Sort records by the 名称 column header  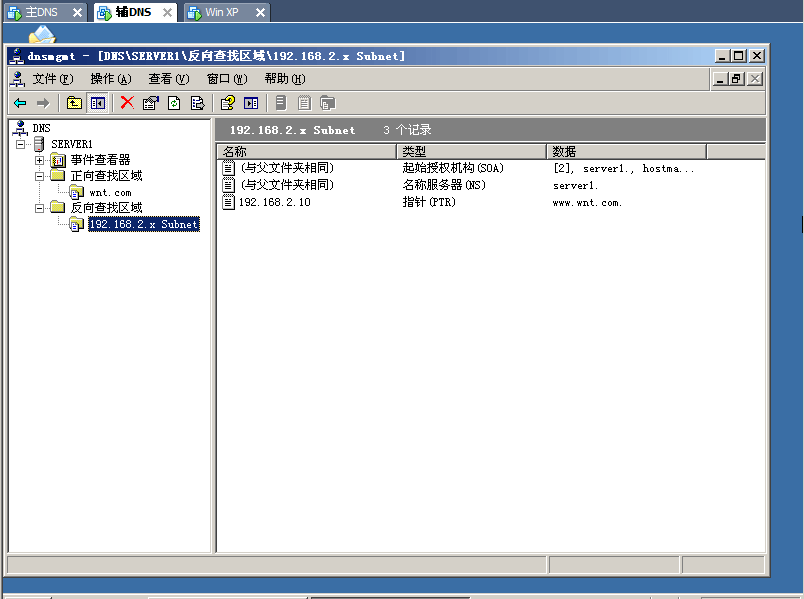click(305, 151)
